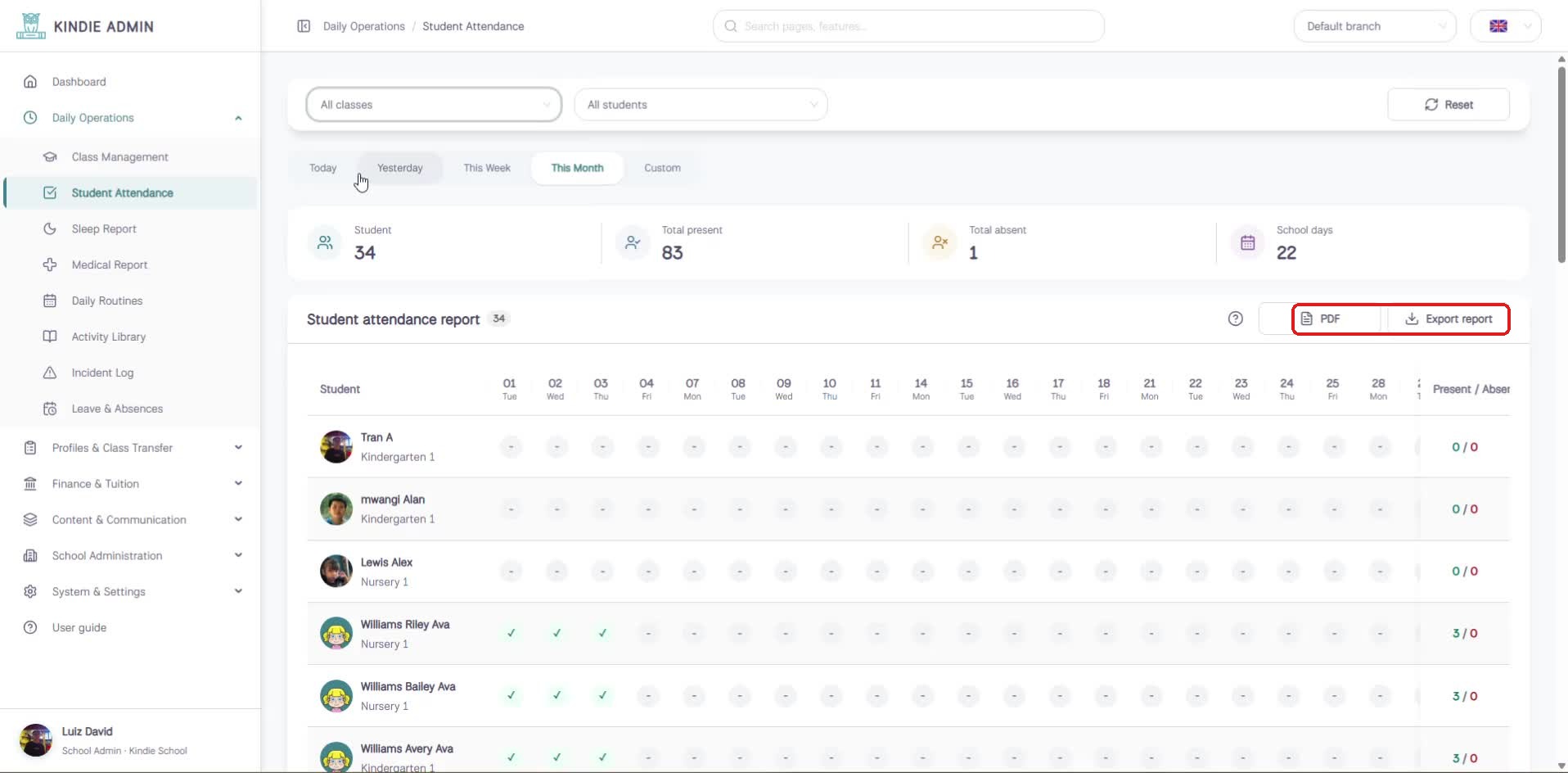1568x773 pixels.
Task: Click Tran A student avatar
Action: [x=336, y=447]
